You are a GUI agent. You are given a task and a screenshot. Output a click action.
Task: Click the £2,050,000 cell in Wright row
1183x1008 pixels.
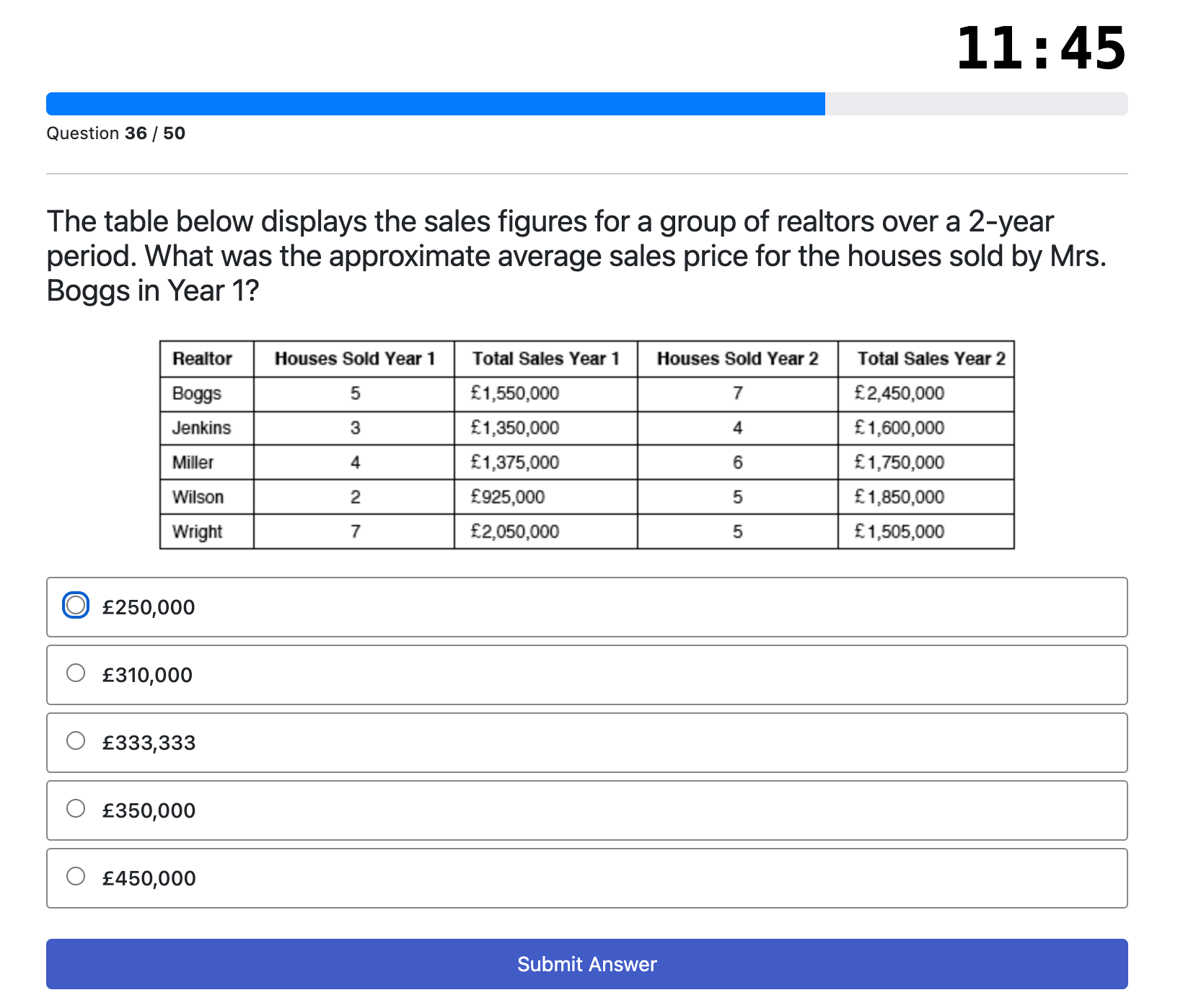click(x=514, y=532)
